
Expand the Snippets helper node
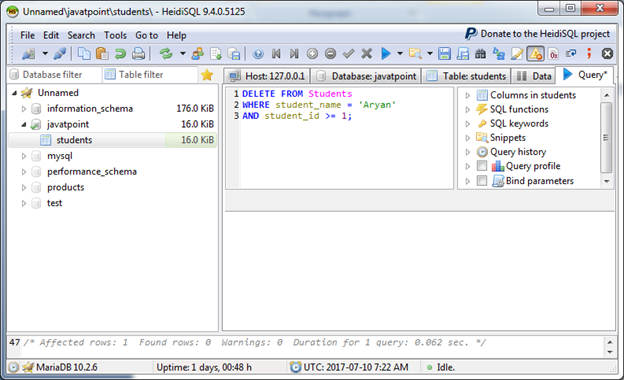coord(468,138)
